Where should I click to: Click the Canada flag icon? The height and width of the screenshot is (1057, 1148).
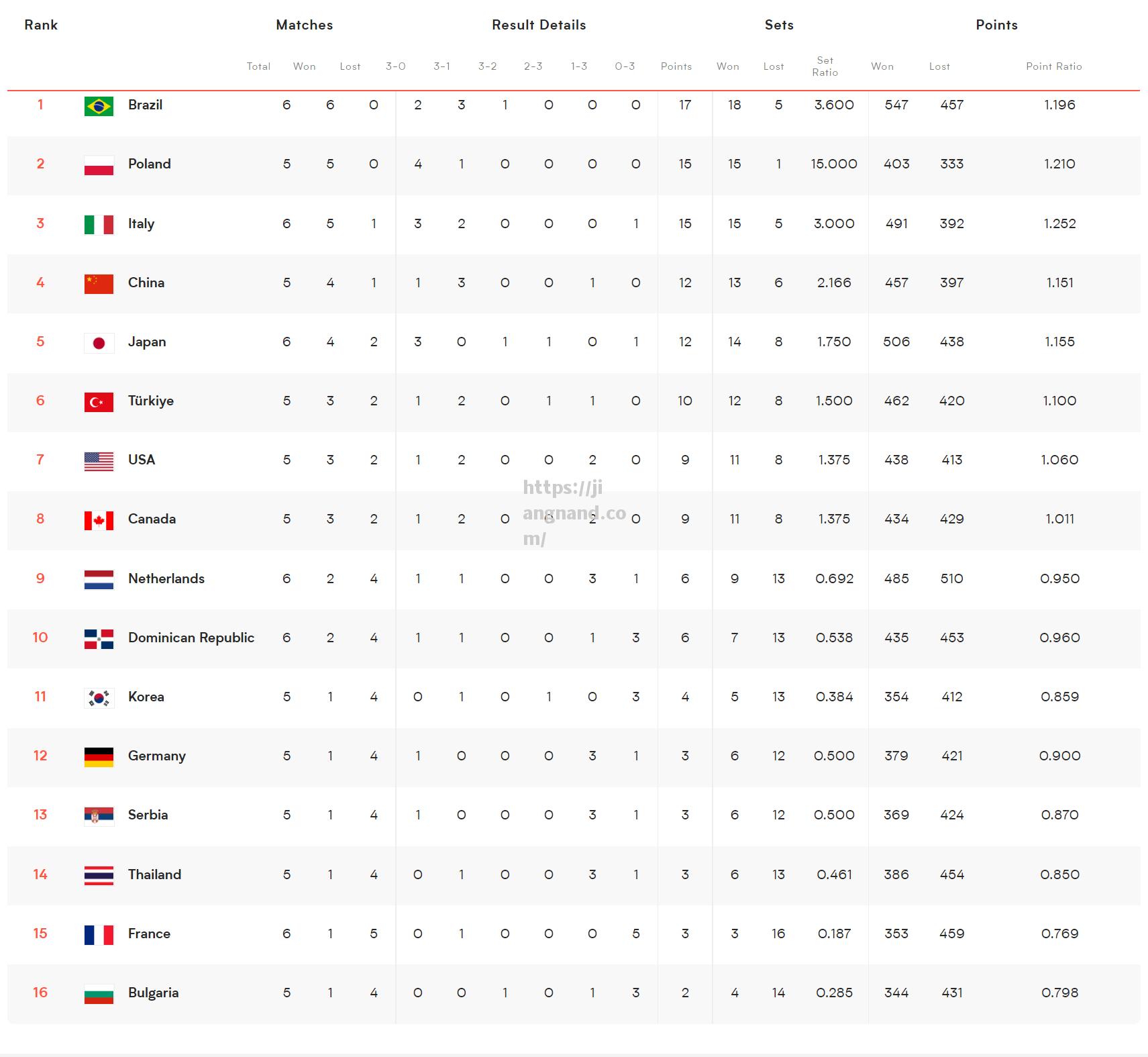click(99, 520)
